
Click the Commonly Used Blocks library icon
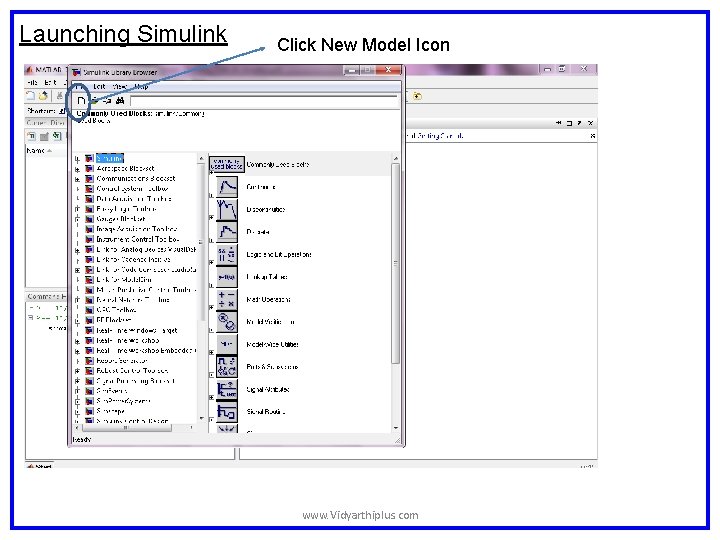tap(227, 164)
